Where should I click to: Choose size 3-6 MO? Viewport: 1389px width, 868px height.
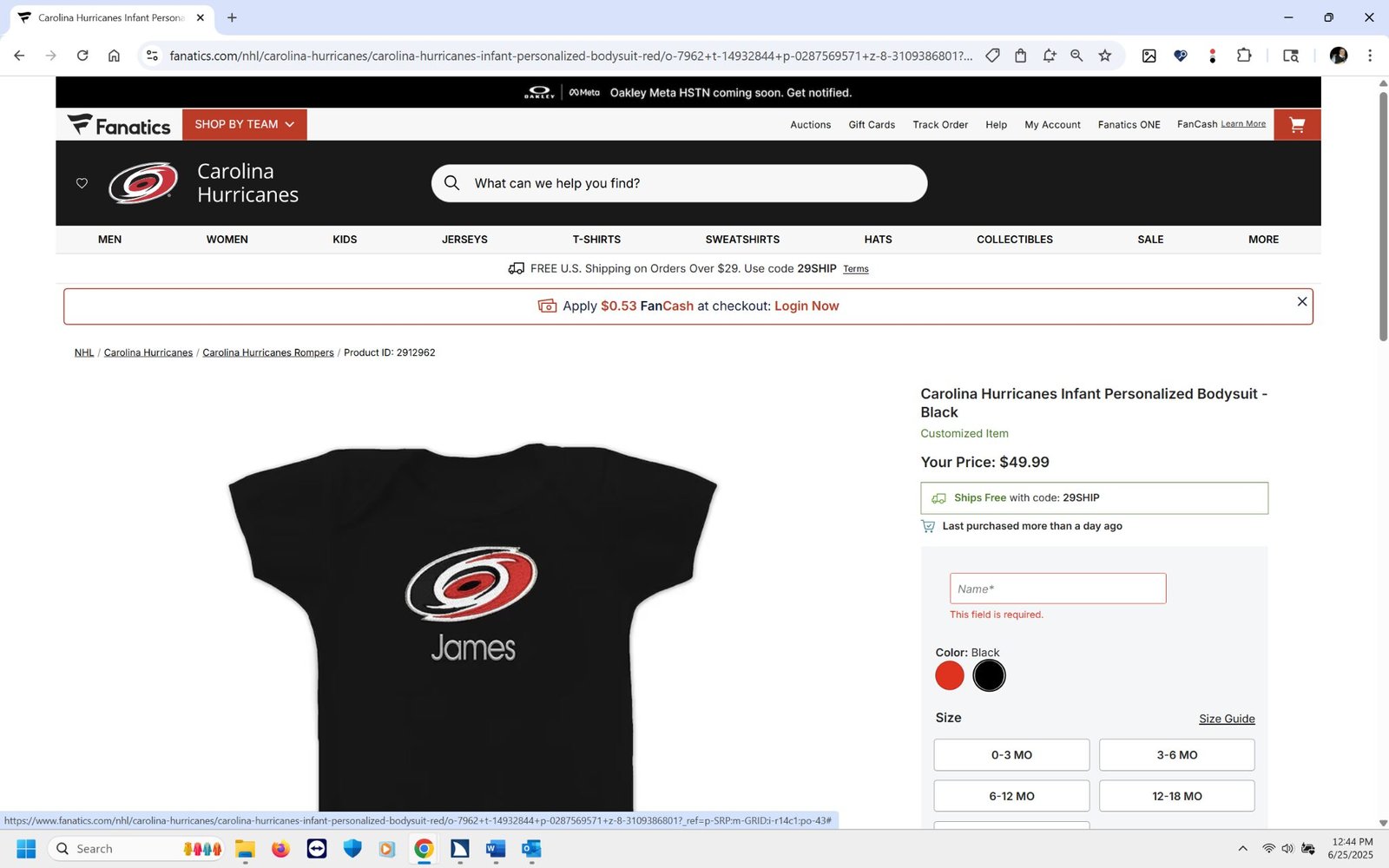(x=1177, y=755)
